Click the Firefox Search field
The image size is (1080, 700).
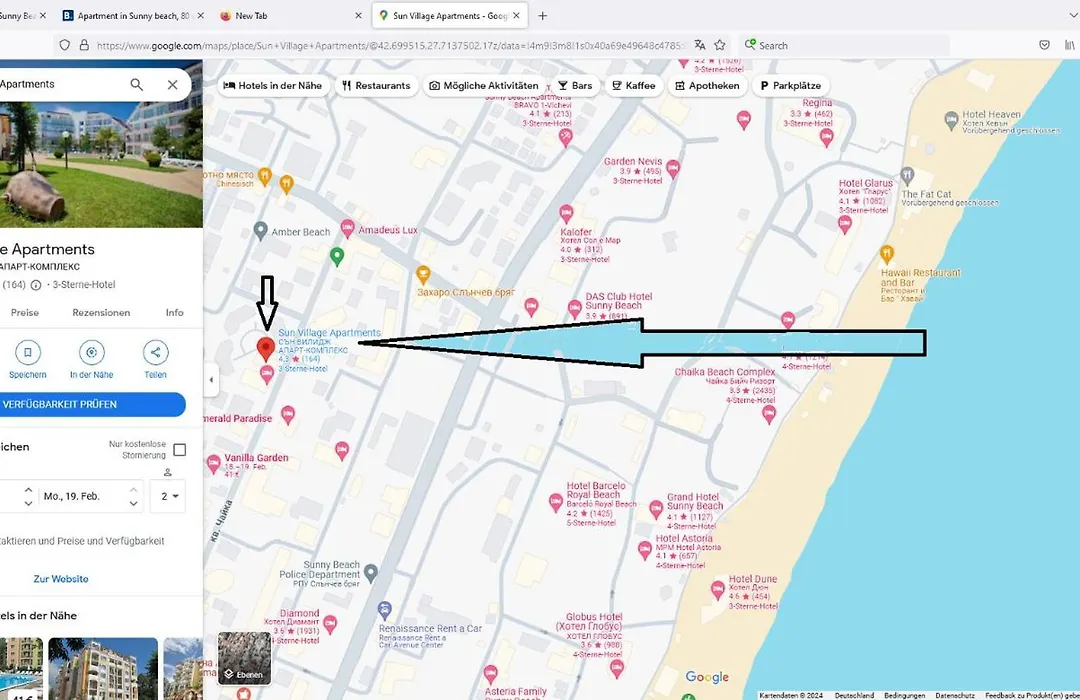[x=844, y=45]
